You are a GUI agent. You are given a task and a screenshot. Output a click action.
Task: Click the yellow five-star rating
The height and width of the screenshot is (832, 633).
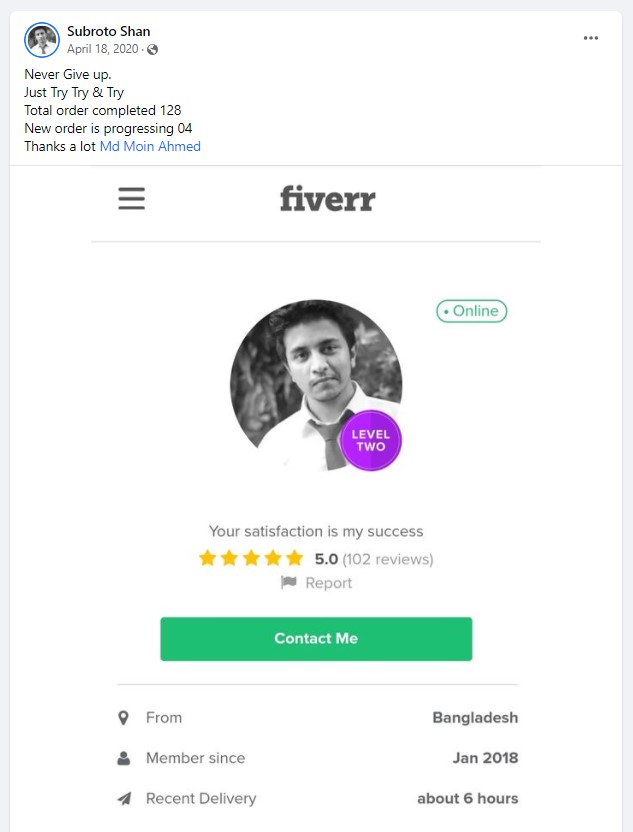pyautogui.click(x=250, y=559)
